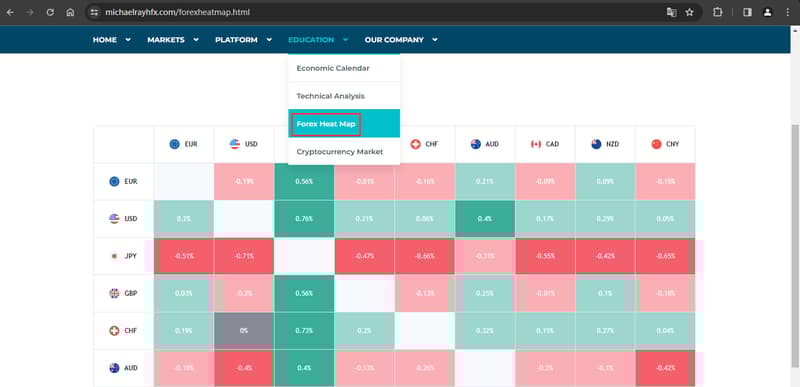
Task: Click the AUD flag in row header
Action: click(x=114, y=368)
